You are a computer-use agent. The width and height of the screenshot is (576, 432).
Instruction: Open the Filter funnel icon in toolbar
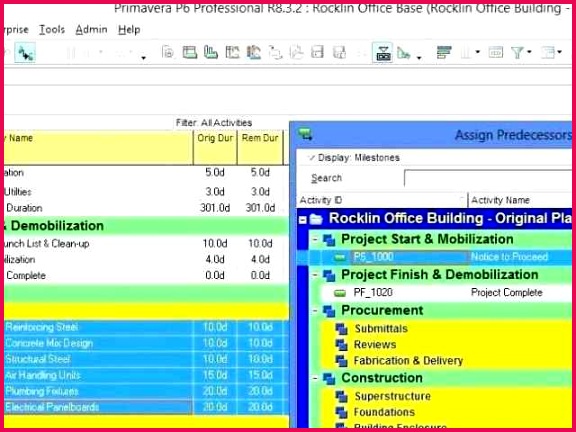point(518,53)
